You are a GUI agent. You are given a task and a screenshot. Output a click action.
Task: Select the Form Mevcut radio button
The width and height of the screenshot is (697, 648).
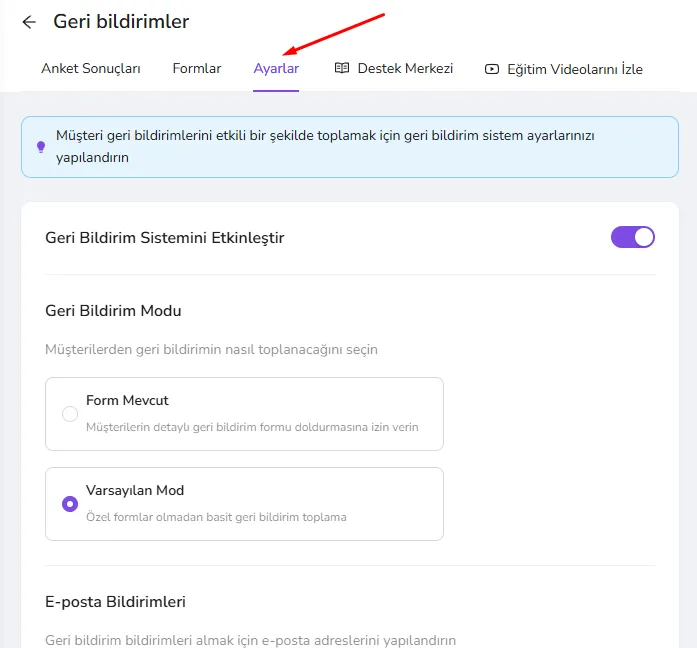pos(70,414)
